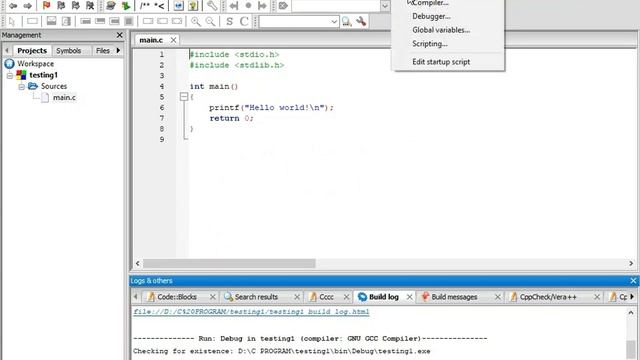Click the editor scrollbar right arrow
Image resolution: width=640 pixels, height=360 pixels.
[631, 264]
